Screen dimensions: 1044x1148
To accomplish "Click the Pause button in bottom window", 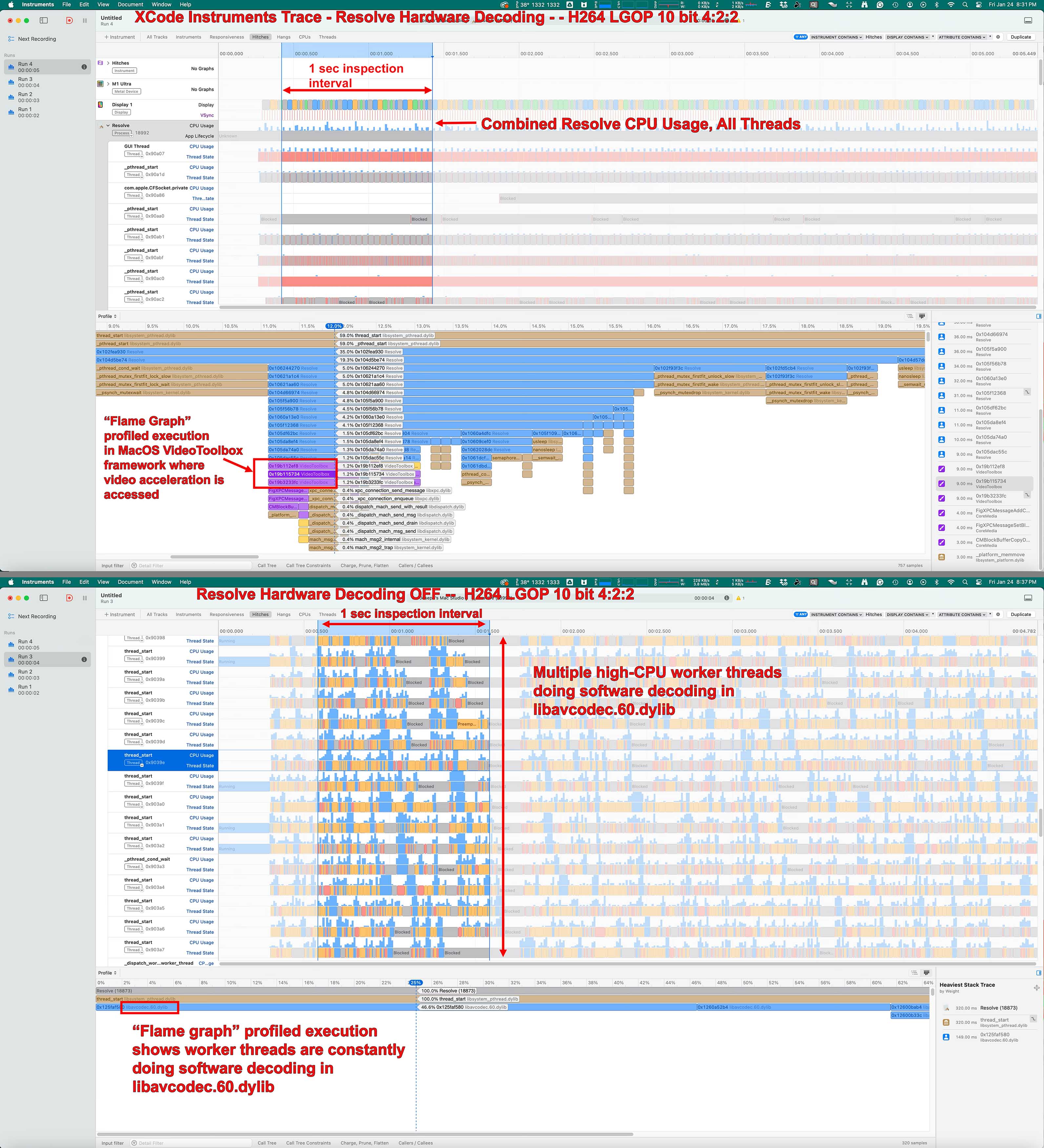I will 85,598.
